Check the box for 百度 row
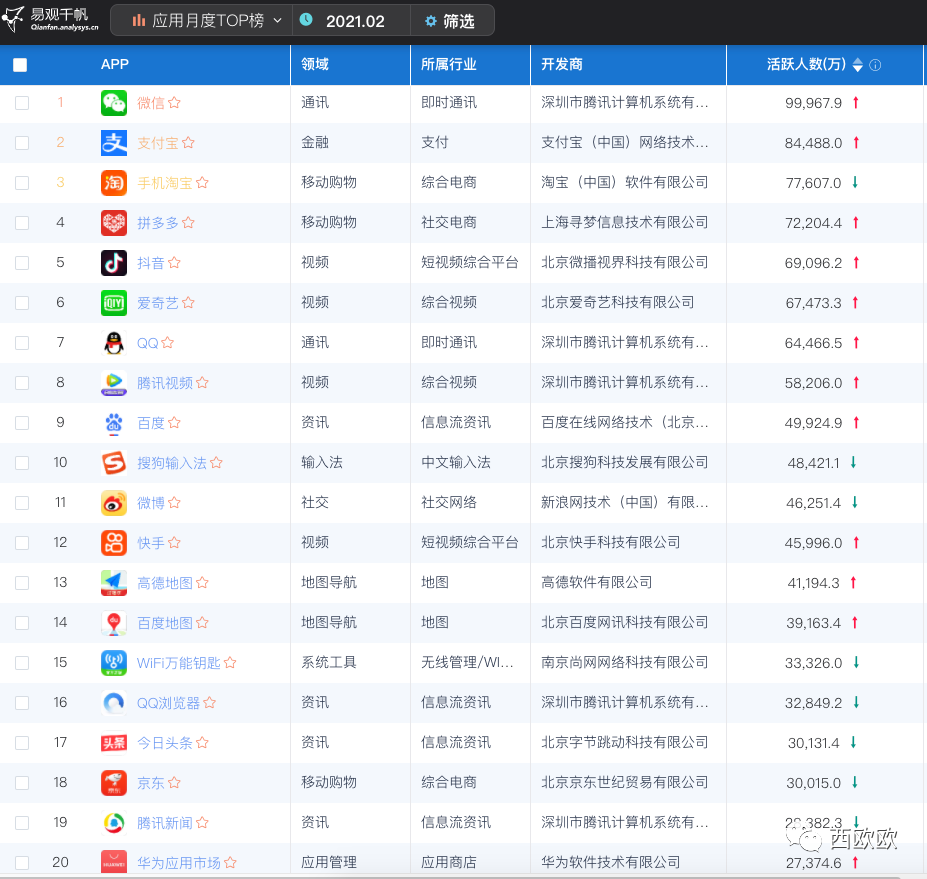927x879 pixels. click(x=22, y=423)
